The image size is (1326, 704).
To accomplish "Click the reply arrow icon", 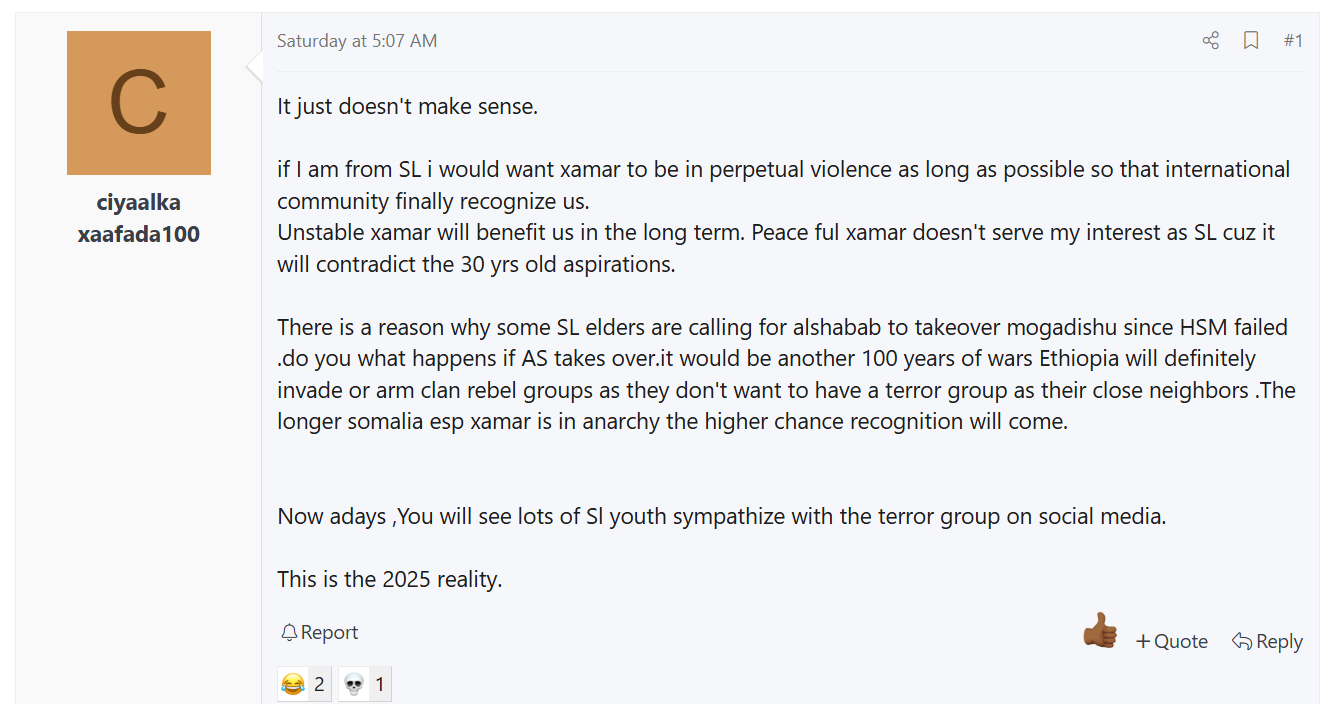I will coord(1242,641).
